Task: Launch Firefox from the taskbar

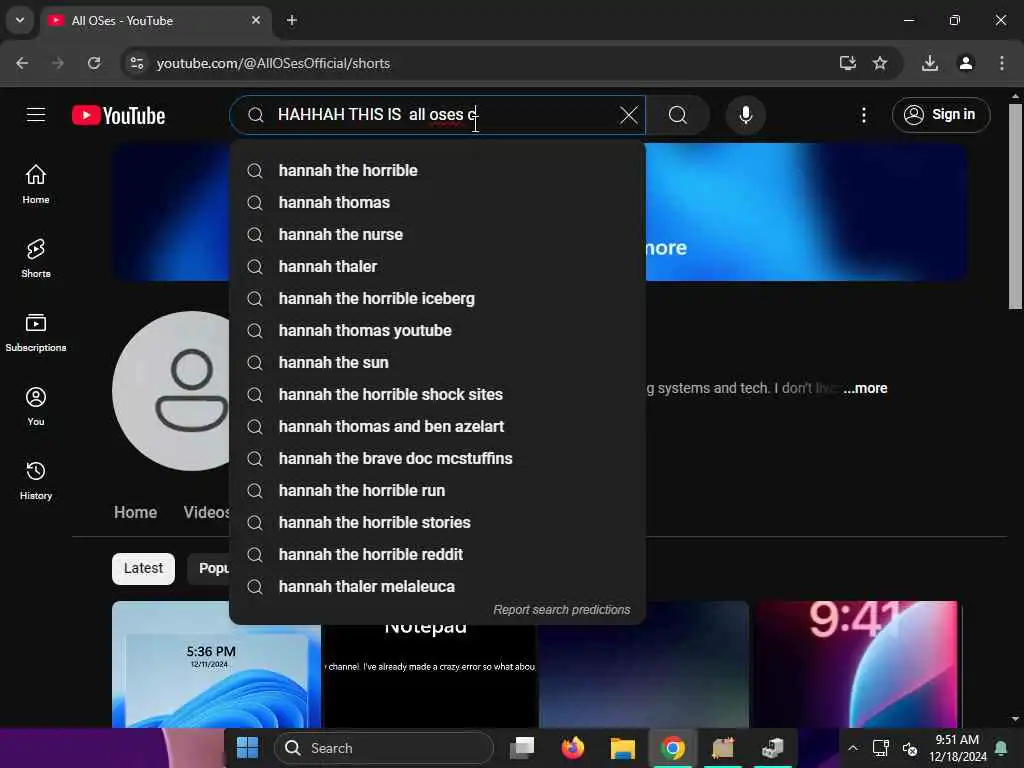Action: [x=573, y=748]
